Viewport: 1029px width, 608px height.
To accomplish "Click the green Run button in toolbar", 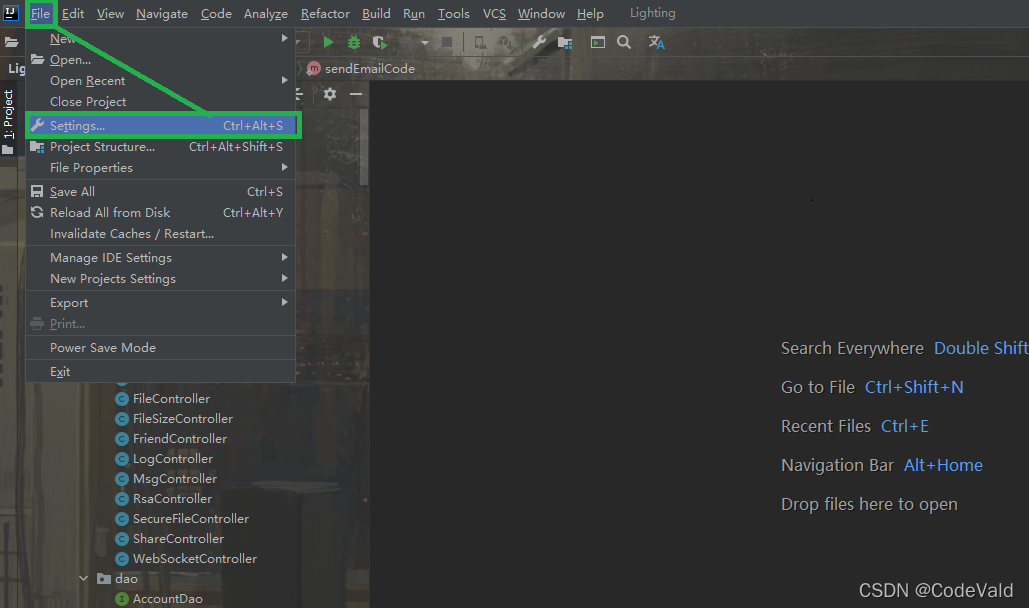I will 328,43.
